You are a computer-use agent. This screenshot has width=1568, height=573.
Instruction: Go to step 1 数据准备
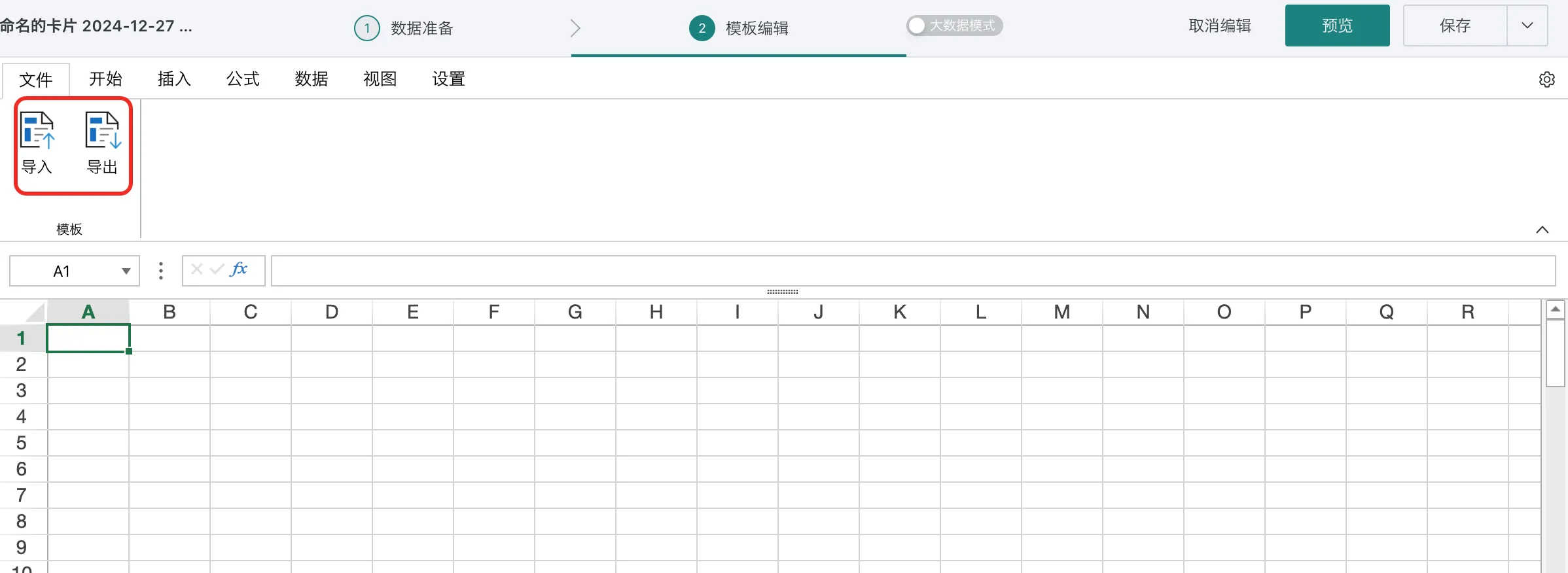tap(404, 28)
